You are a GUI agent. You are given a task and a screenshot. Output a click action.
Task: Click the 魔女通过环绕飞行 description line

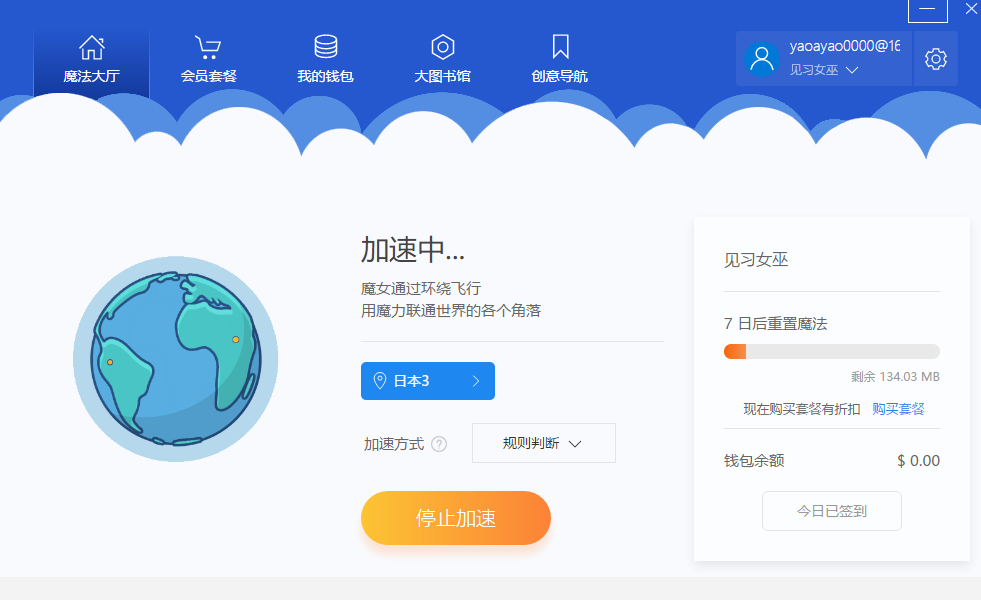pyautogui.click(x=420, y=288)
